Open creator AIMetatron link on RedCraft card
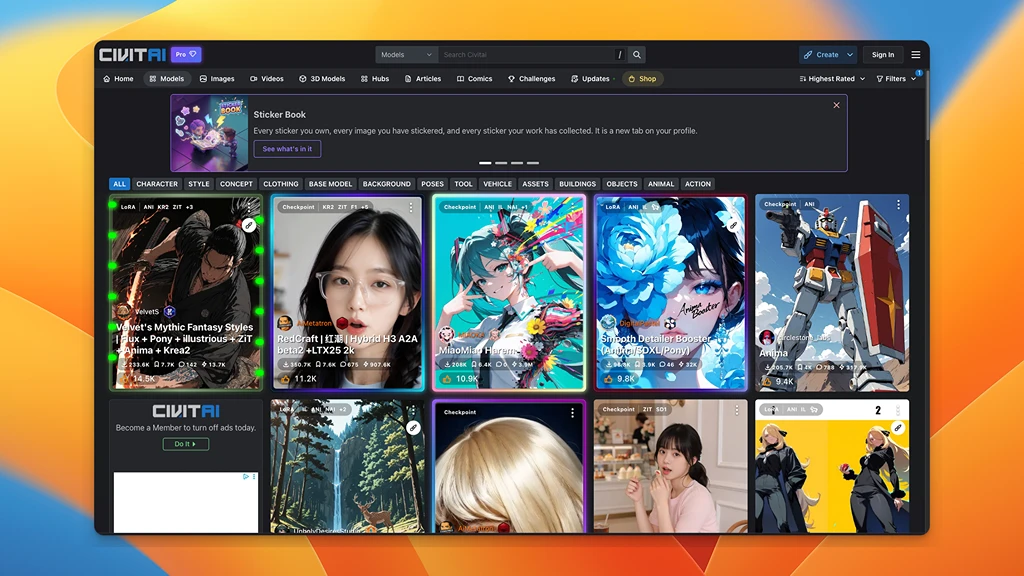The image size is (1024, 576). tap(314, 323)
